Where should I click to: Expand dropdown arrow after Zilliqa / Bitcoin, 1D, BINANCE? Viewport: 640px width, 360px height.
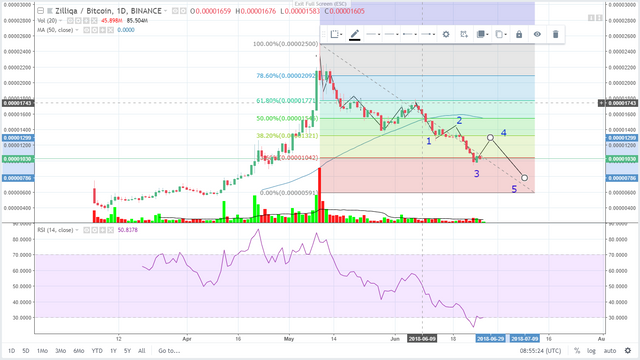(x=165, y=11)
